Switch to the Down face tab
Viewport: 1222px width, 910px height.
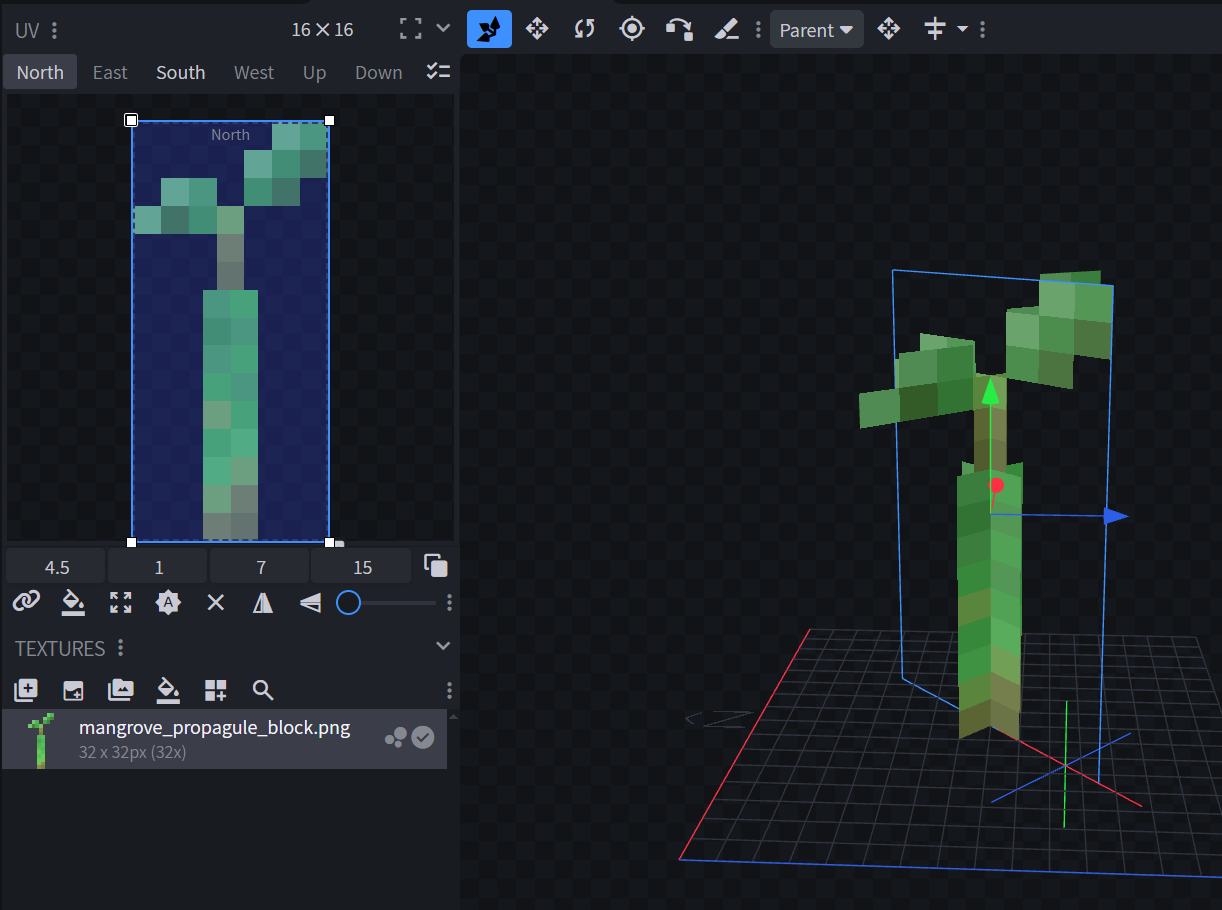379,72
